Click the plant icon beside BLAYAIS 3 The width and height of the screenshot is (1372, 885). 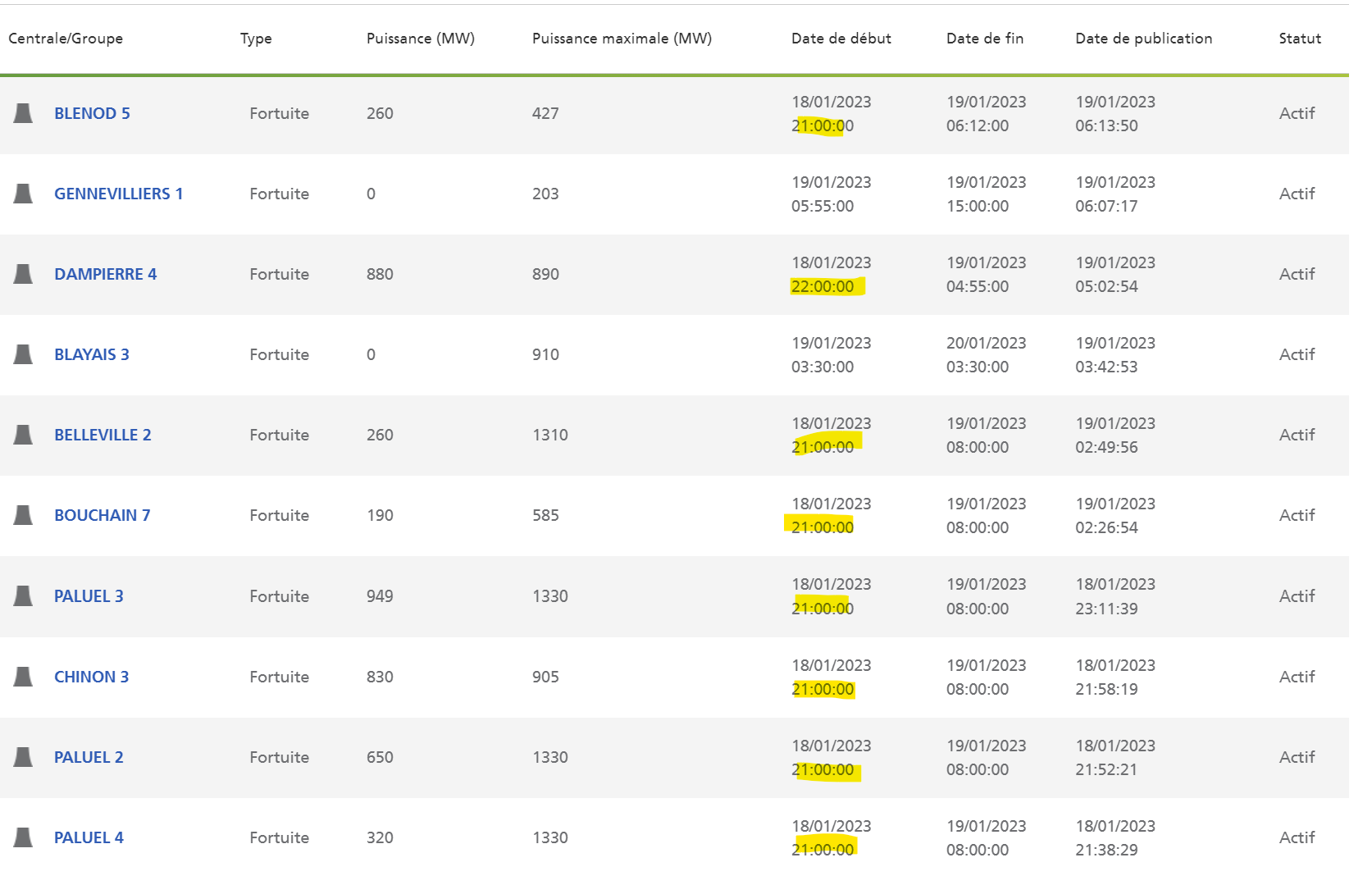coord(23,354)
